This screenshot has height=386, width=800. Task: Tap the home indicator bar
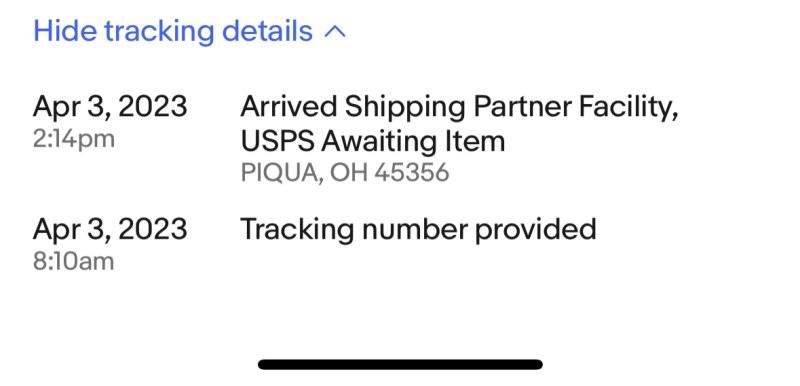pyautogui.click(x=400, y=364)
